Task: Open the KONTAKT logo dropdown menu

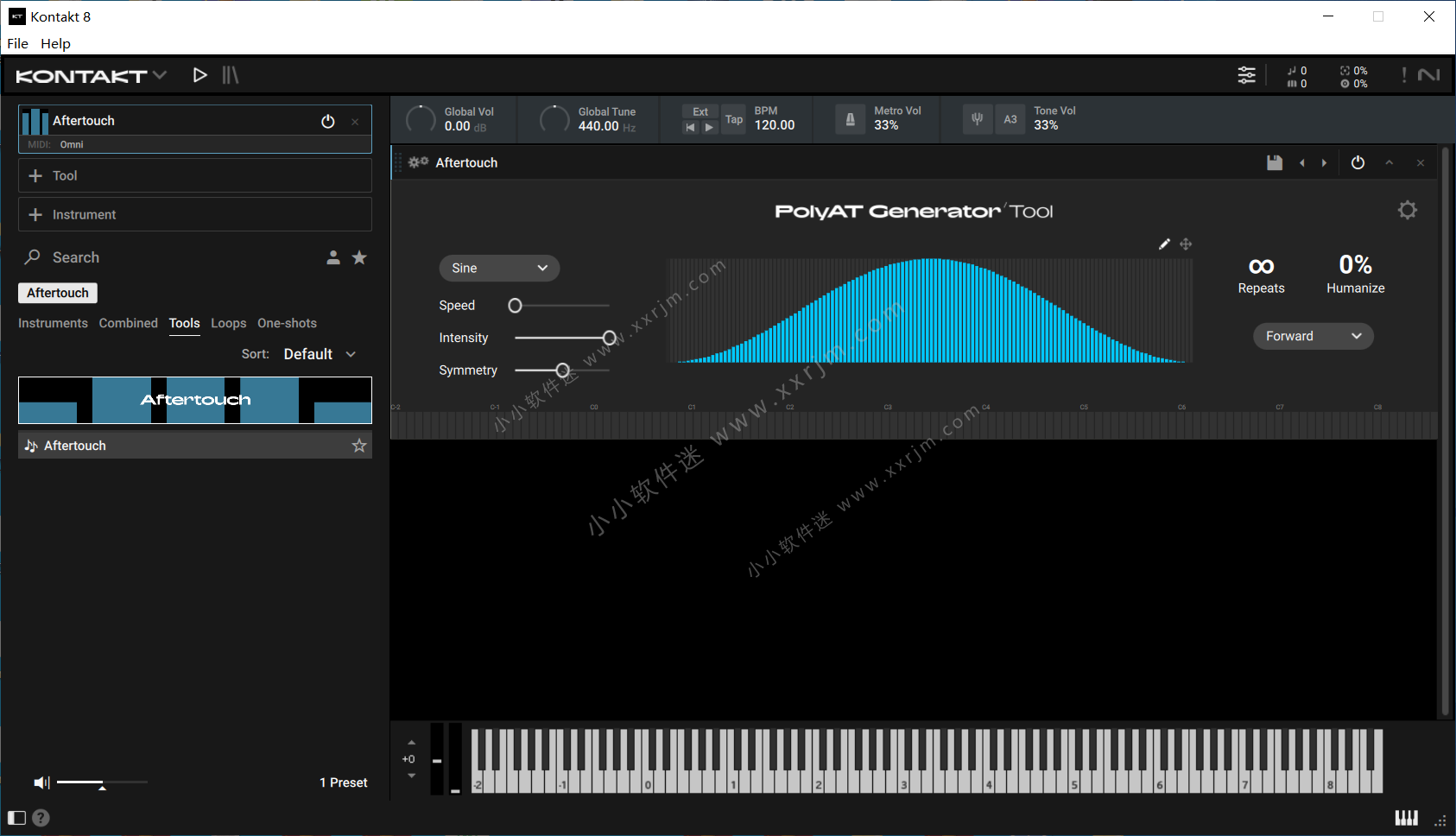Action: [91, 76]
